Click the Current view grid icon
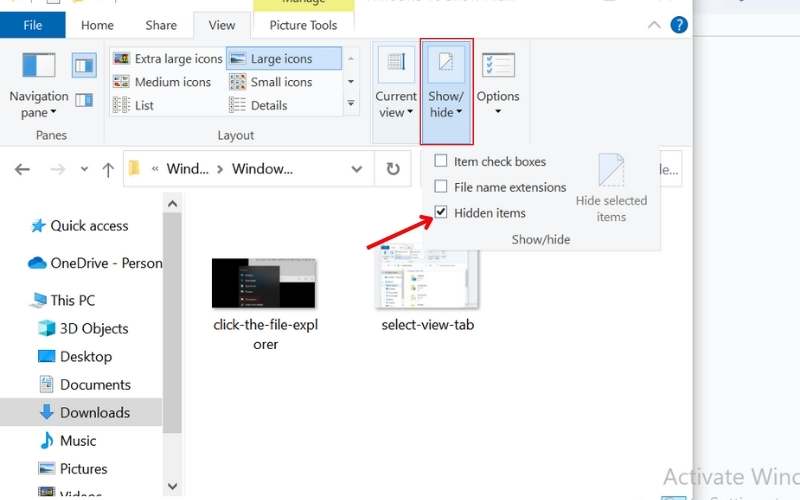 (x=396, y=63)
